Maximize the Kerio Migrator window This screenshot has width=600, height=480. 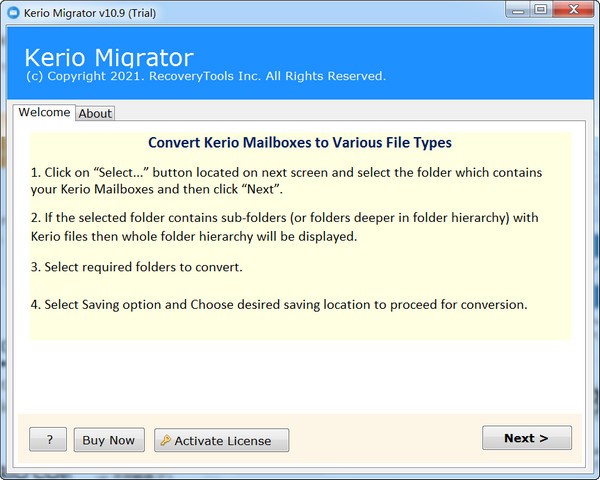tap(540, 11)
